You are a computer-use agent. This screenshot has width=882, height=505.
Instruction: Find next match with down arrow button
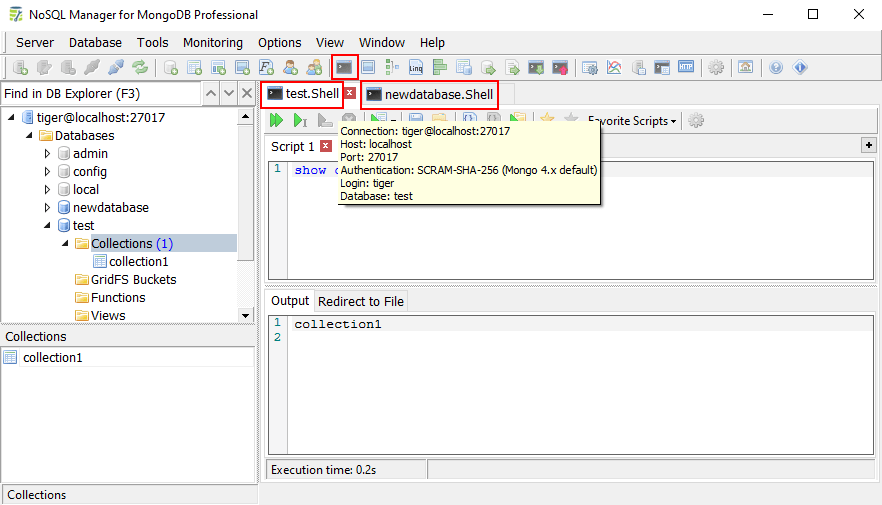[228, 93]
